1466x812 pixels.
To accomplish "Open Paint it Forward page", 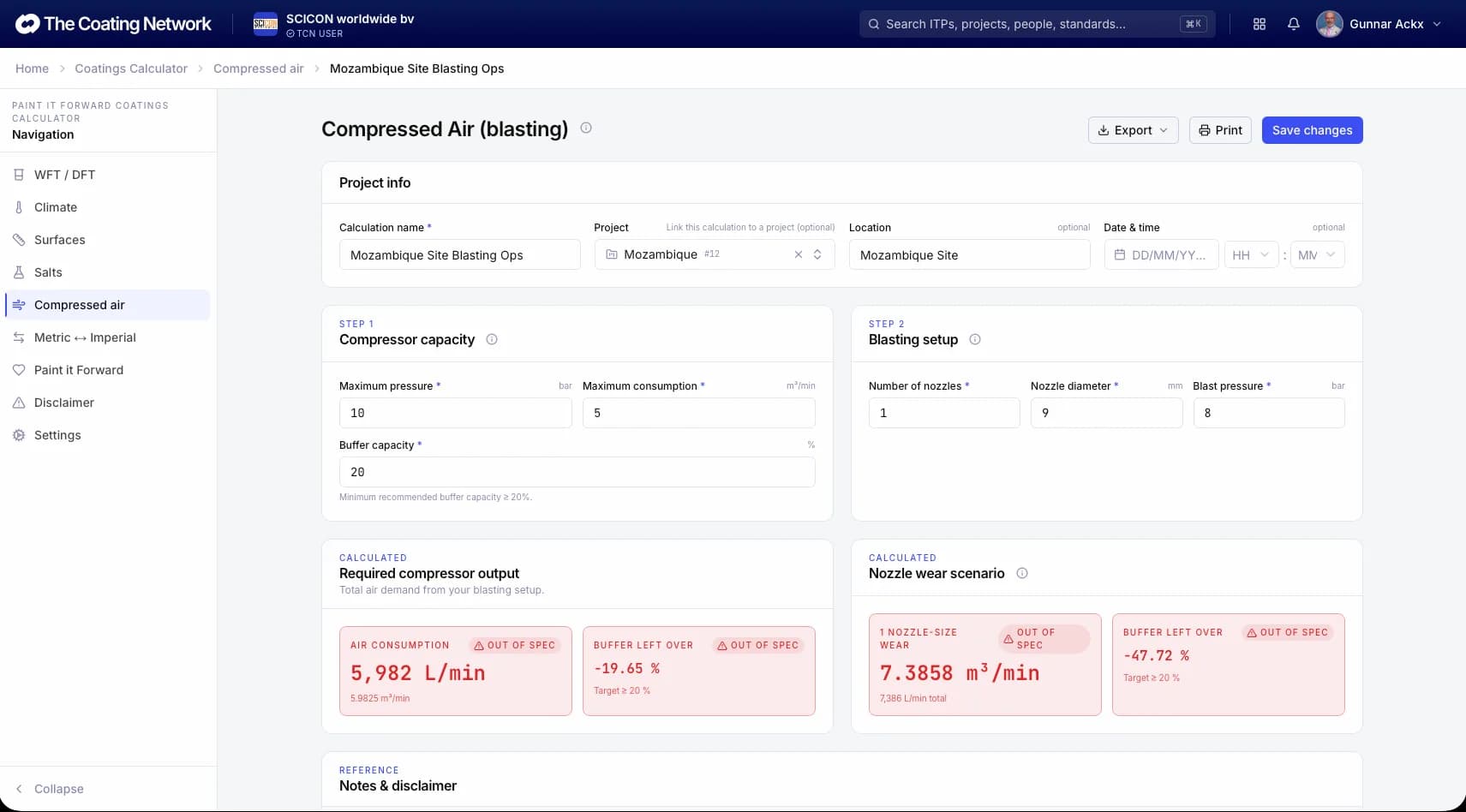I will [108, 370].
